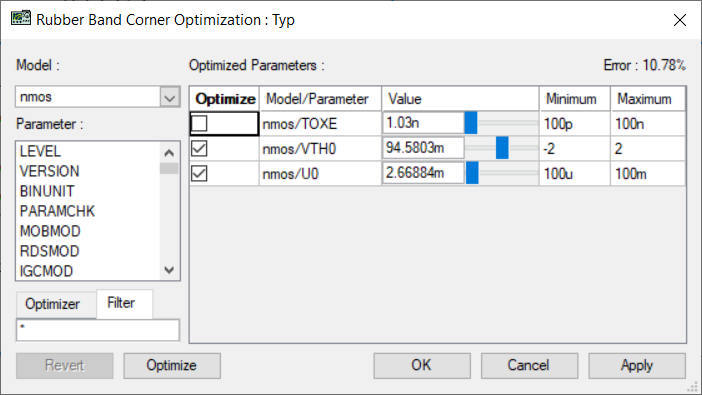
Task: Open the nmos Model dropdown
Action: (170, 97)
